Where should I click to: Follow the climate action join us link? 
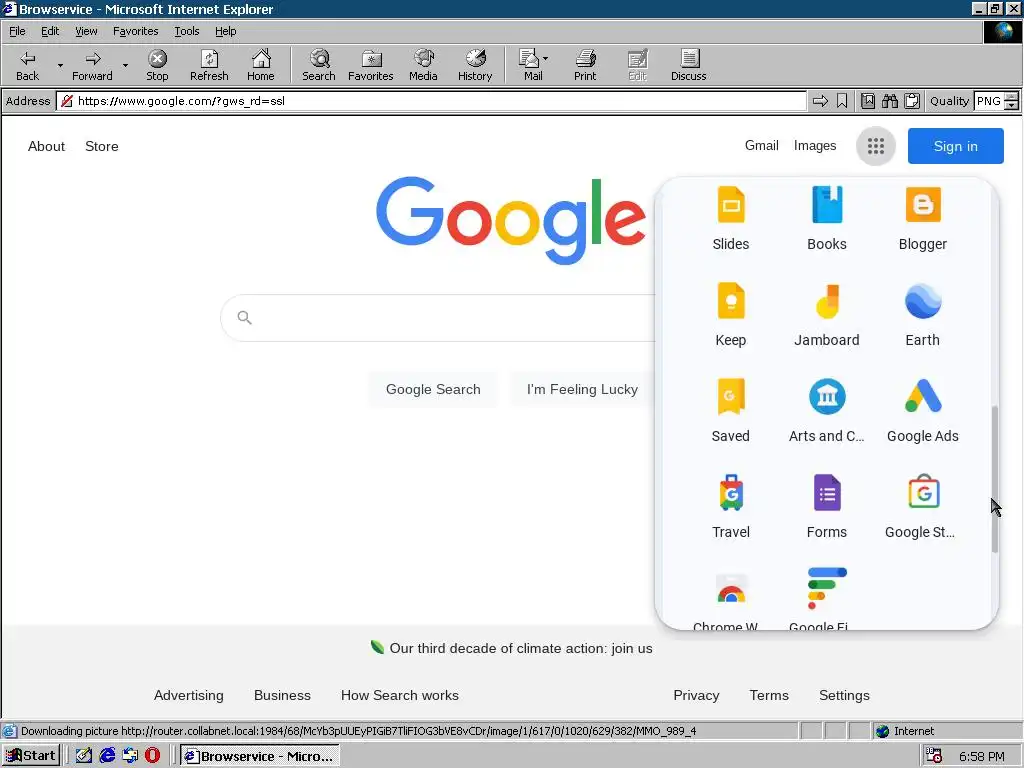pyautogui.click(x=520, y=648)
